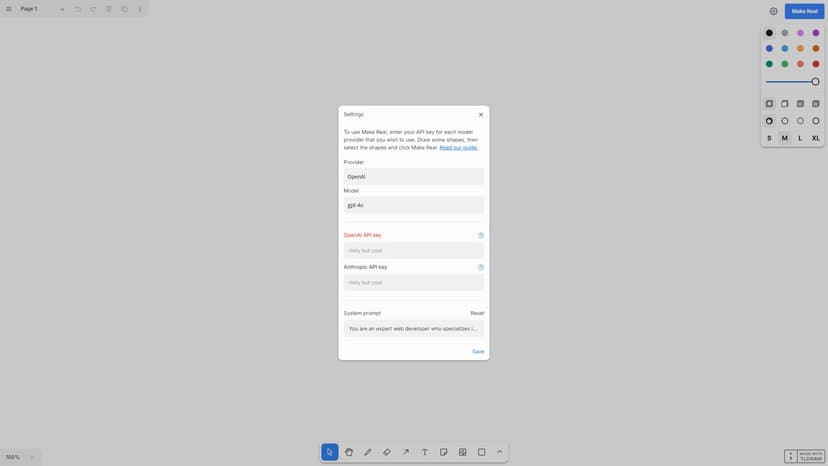
Task: Set size to XL
Action: coord(816,138)
